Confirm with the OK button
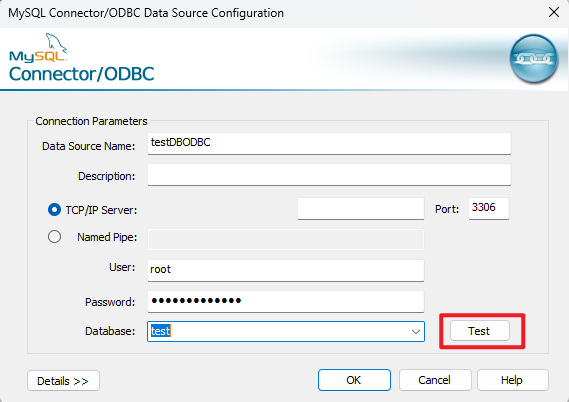The width and height of the screenshot is (569, 402). (354, 380)
